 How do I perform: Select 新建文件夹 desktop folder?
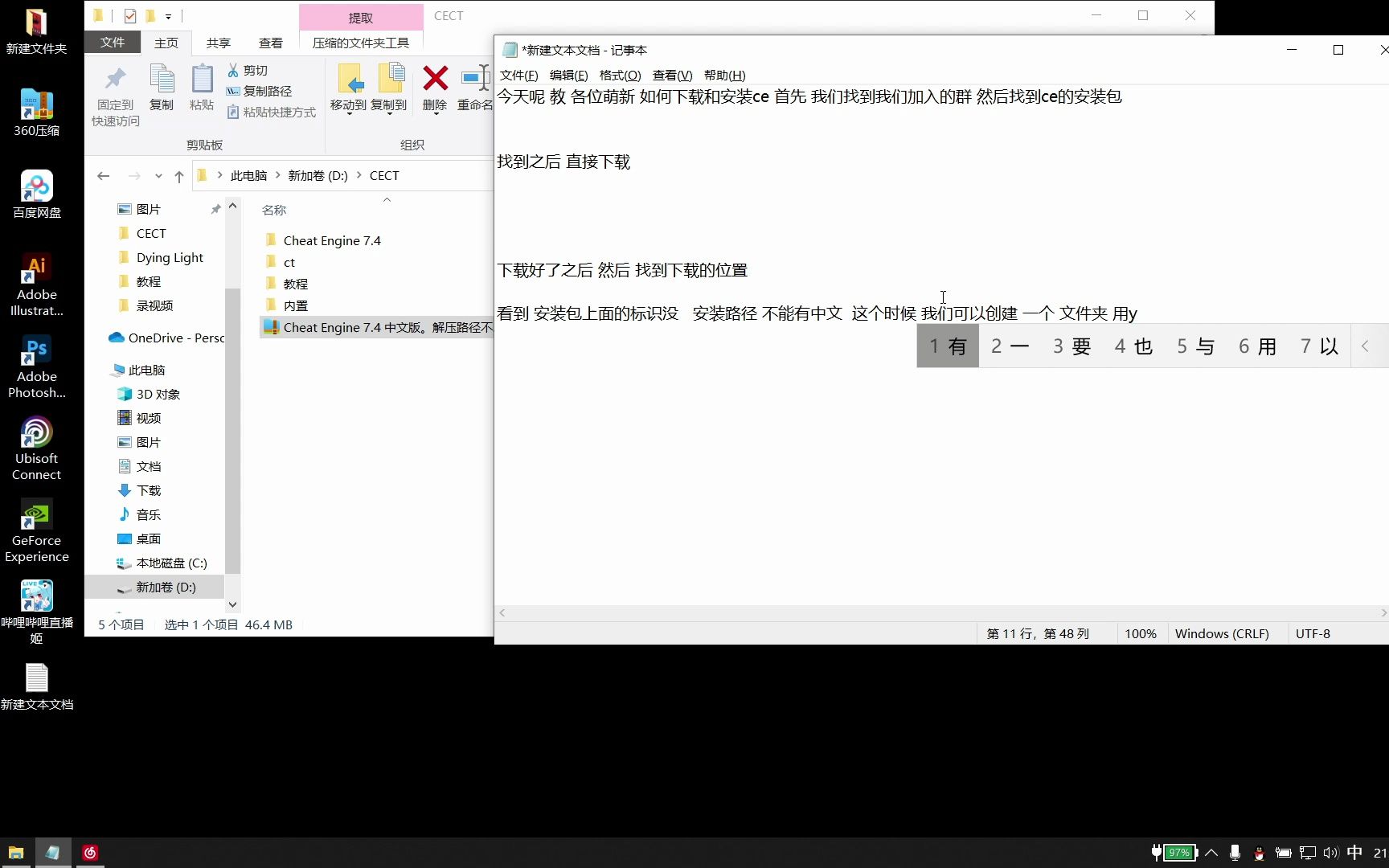point(36,31)
